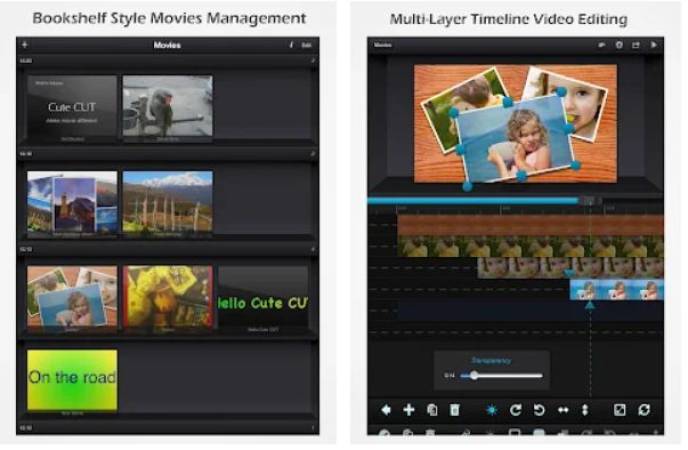
Task: Open the monkey video thumbnail
Action: 167,108
